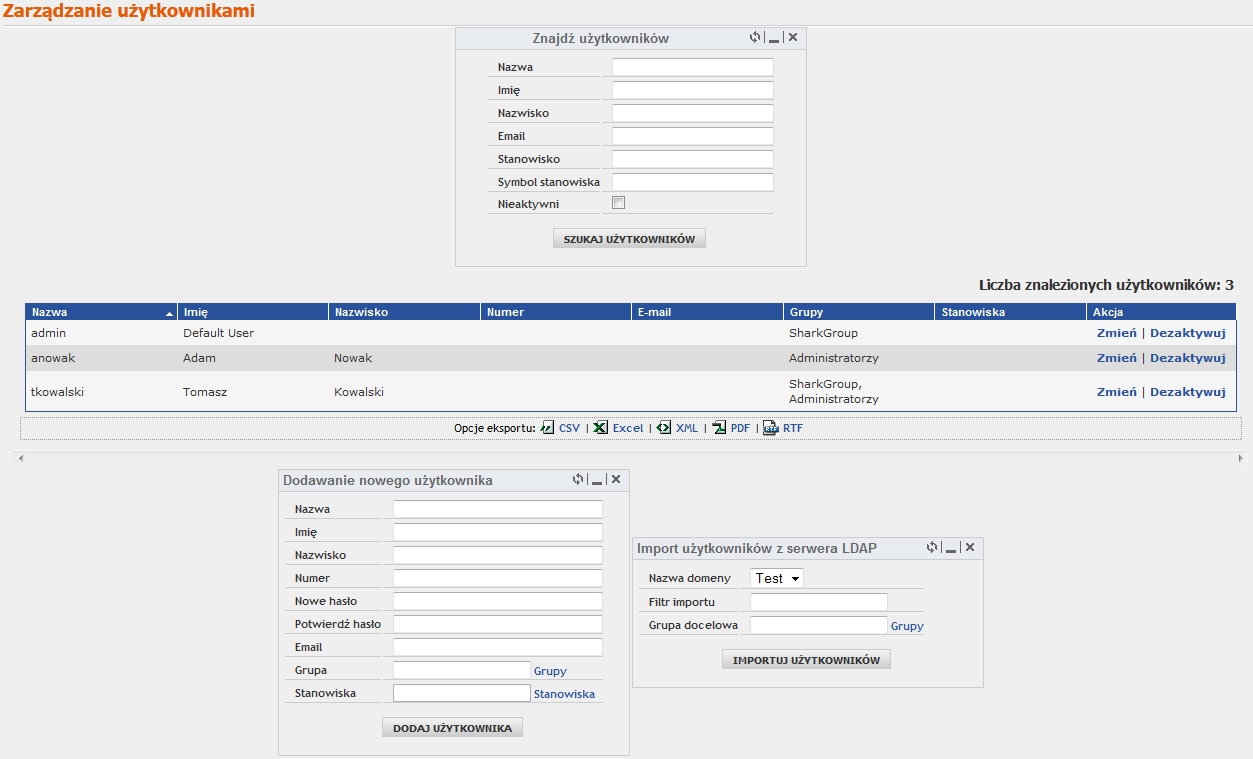Screen dimensions: 1253x759
Task: Focus the Numer field in new user form
Action: click(498, 578)
